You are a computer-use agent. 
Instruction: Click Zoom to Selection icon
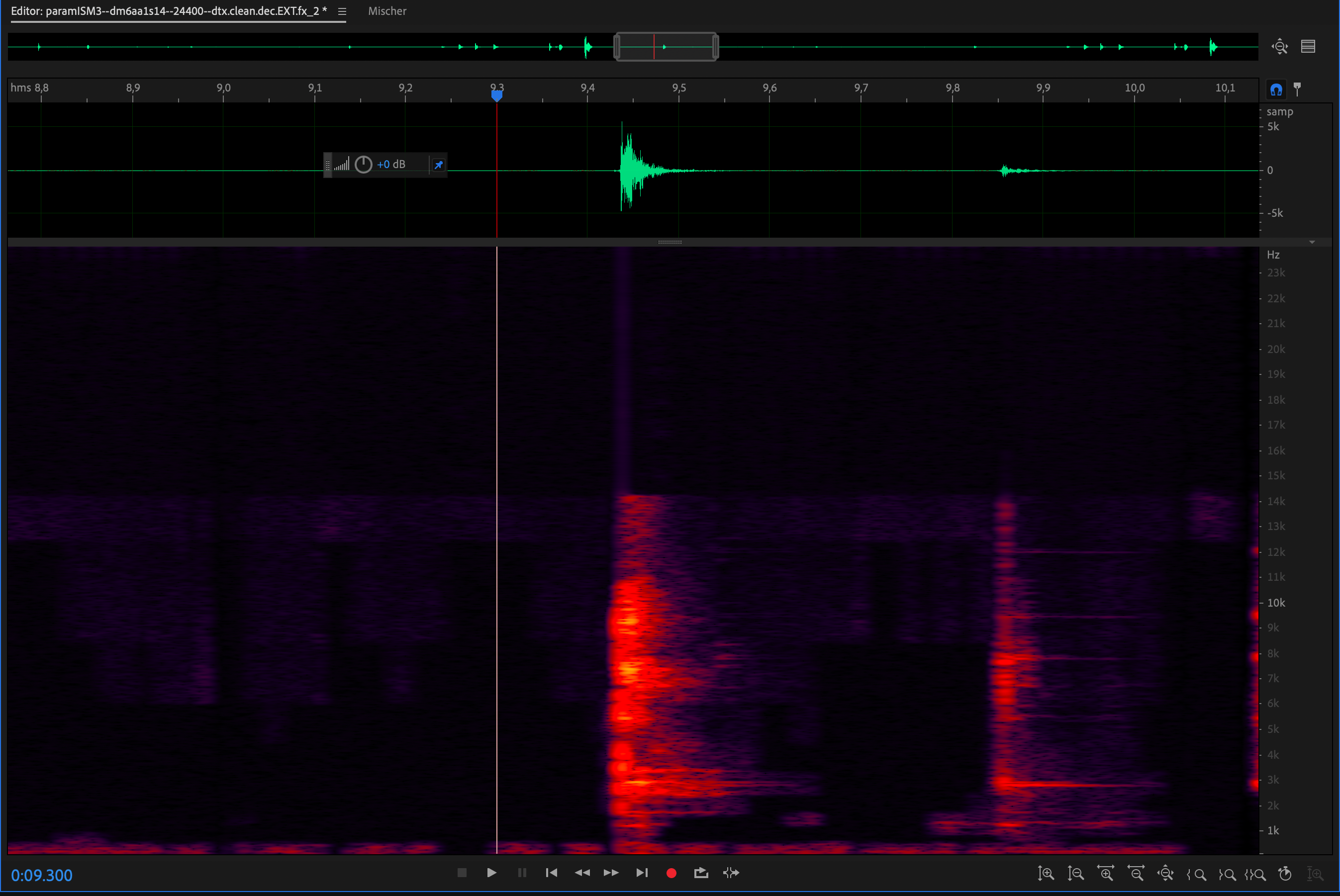pyautogui.click(x=1256, y=874)
